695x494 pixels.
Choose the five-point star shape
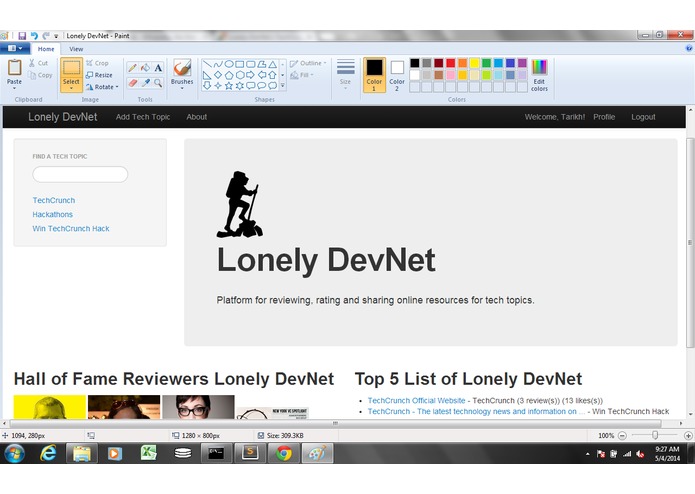click(229, 86)
